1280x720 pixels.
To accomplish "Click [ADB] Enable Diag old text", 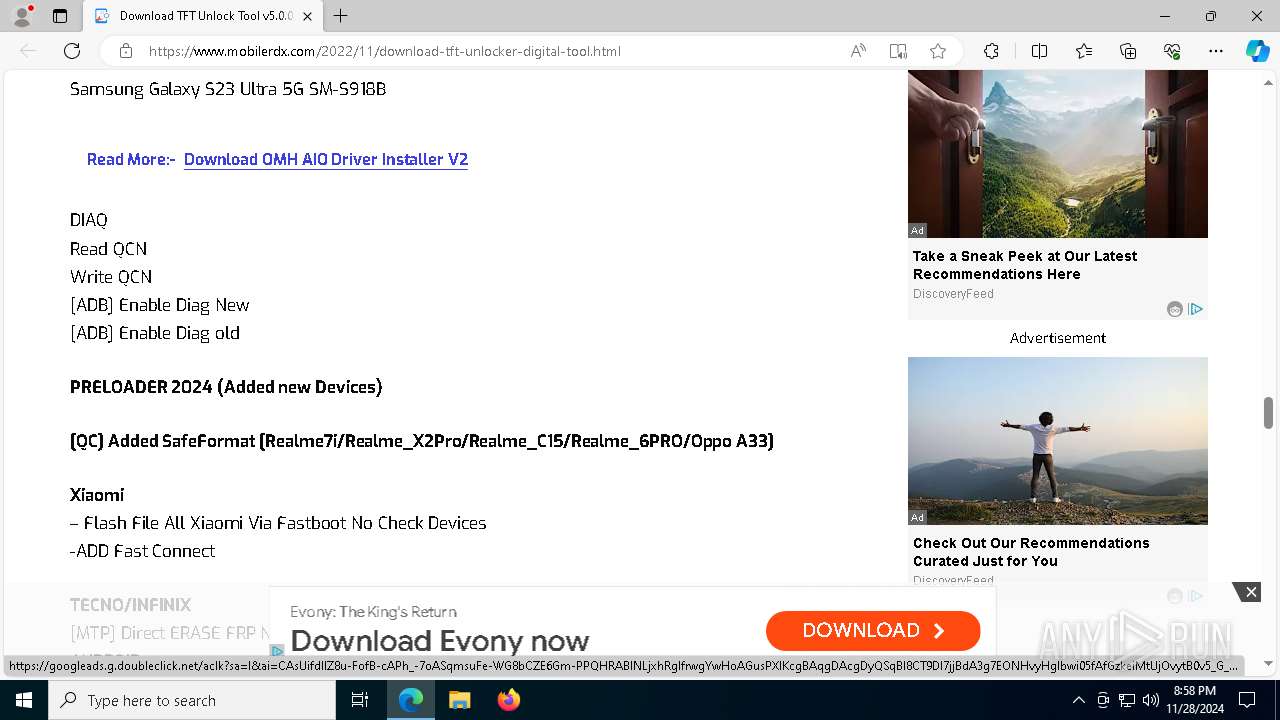I will pyautogui.click(x=155, y=333).
